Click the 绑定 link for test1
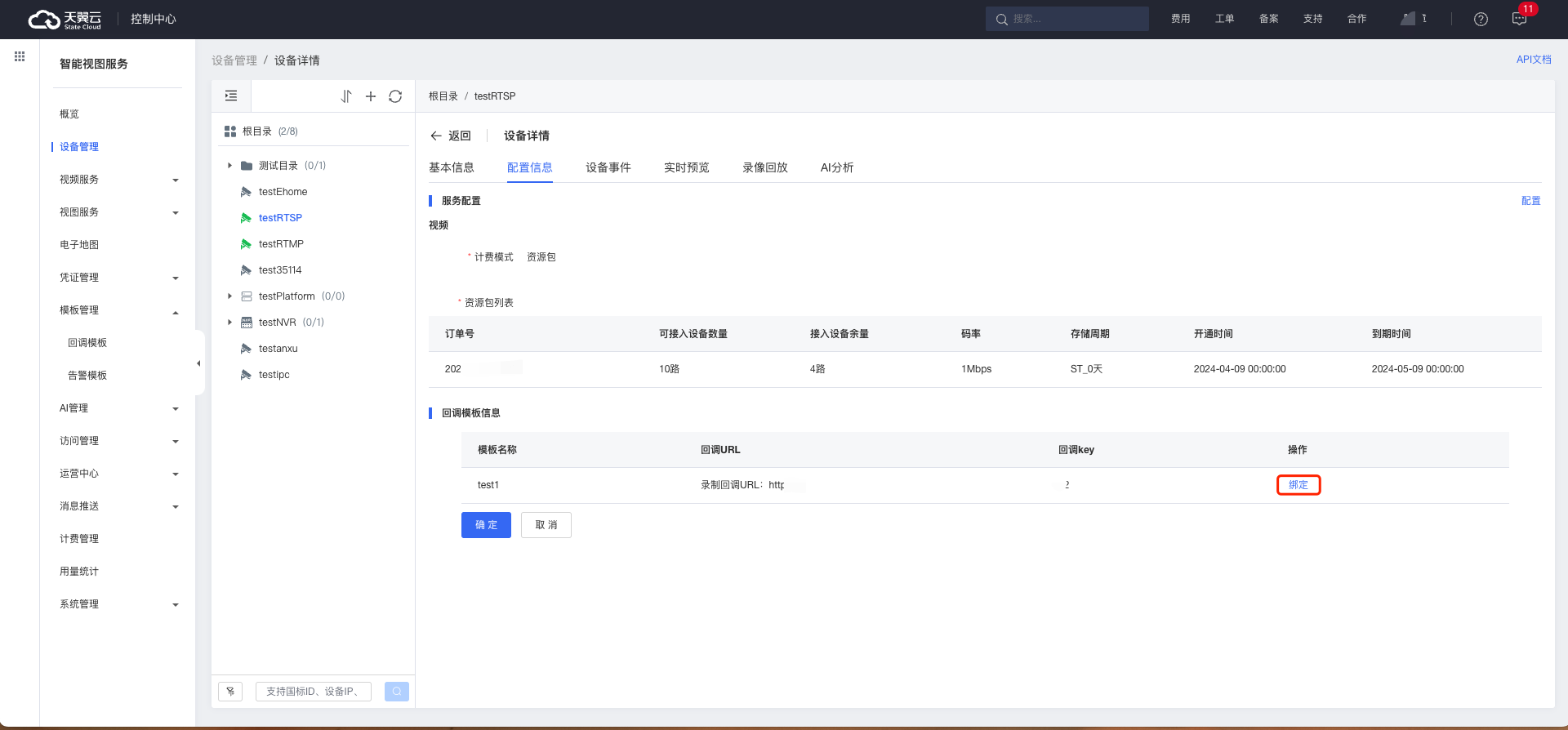The height and width of the screenshot is (730, 1568). tap(1298, 485)
